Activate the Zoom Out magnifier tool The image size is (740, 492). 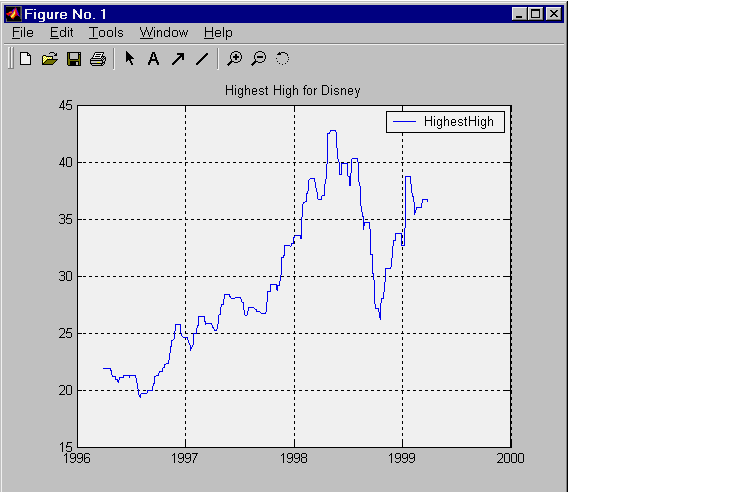click(258, 59)
